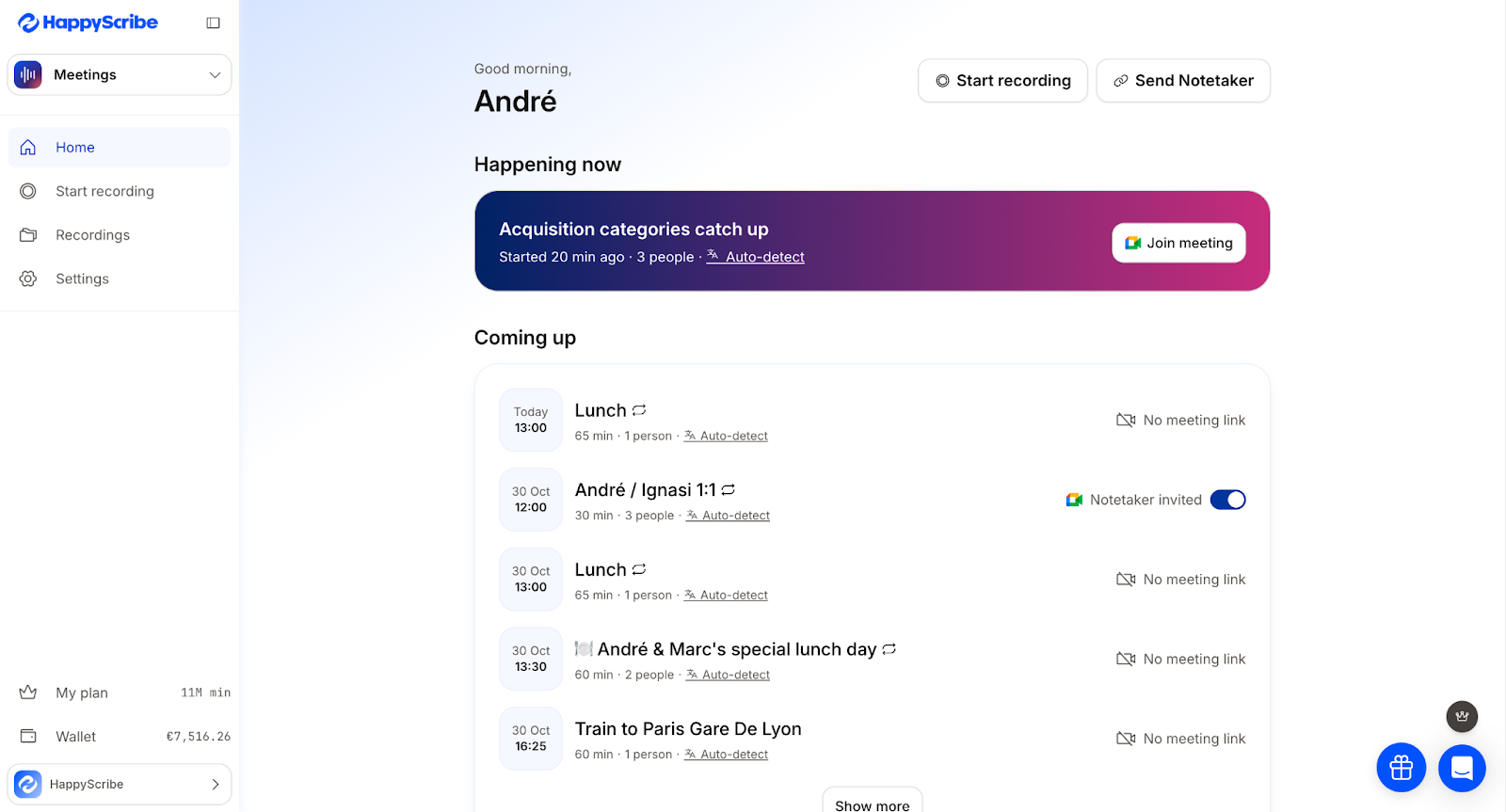Disable Notetaker invited for André / Ignasi 1:1

(1227, 500)
